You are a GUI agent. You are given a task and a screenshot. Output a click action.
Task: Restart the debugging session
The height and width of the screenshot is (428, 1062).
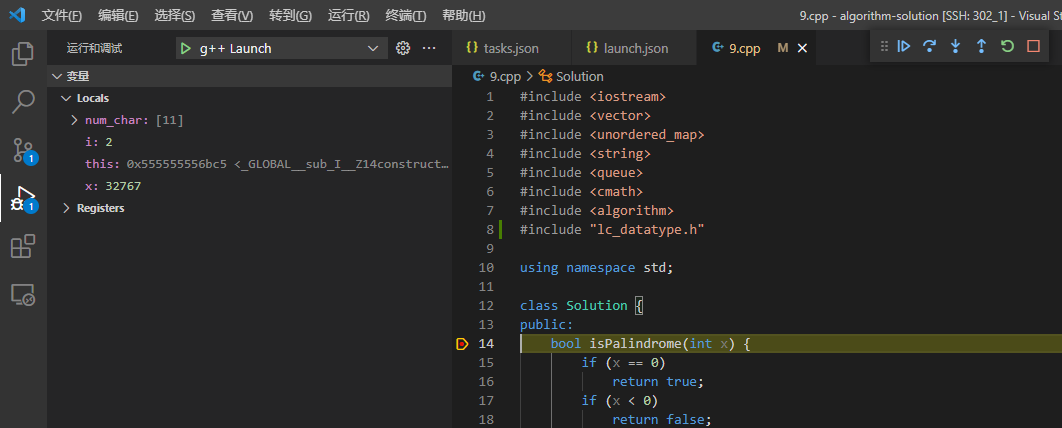pos(1007,46)
